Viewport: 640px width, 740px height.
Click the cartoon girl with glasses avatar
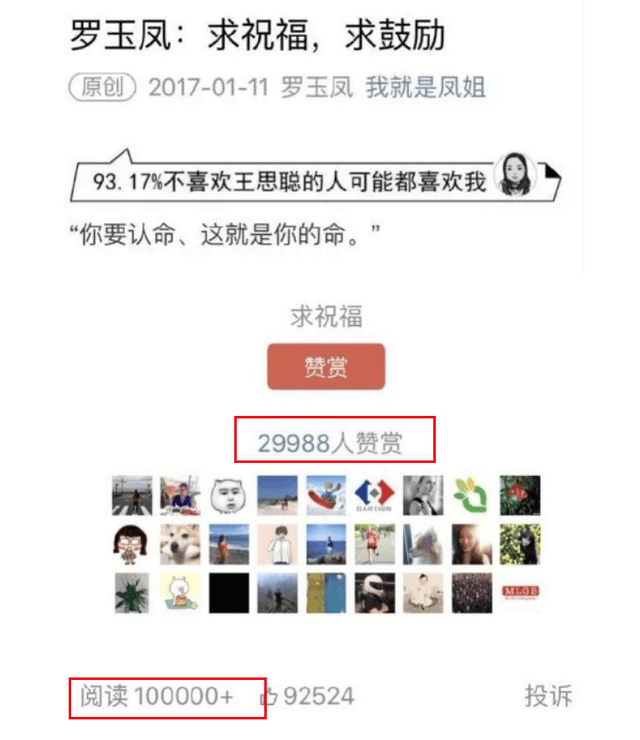pos(132,544)
